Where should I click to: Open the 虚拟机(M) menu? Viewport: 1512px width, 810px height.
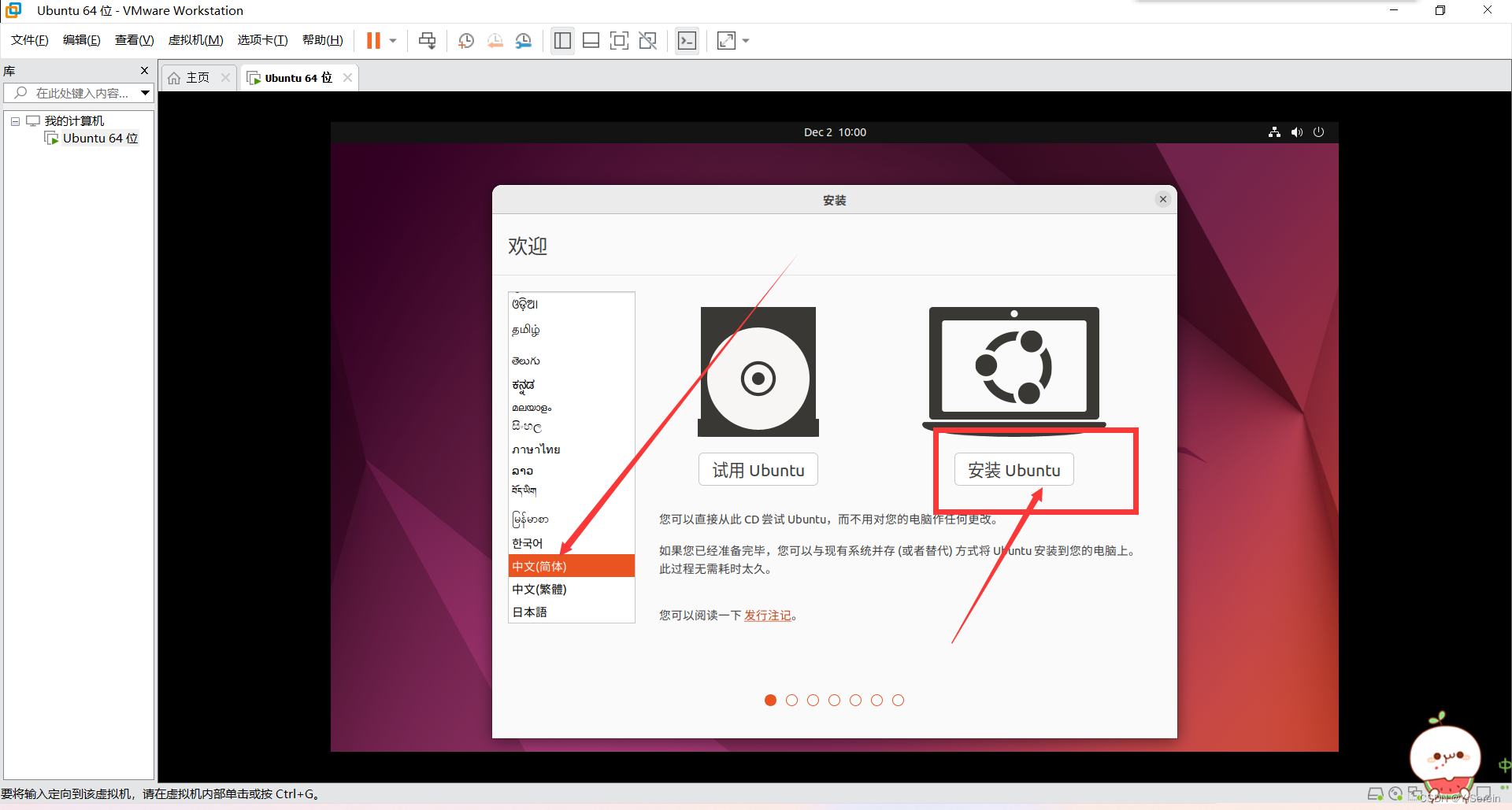[x=195, y=40]
